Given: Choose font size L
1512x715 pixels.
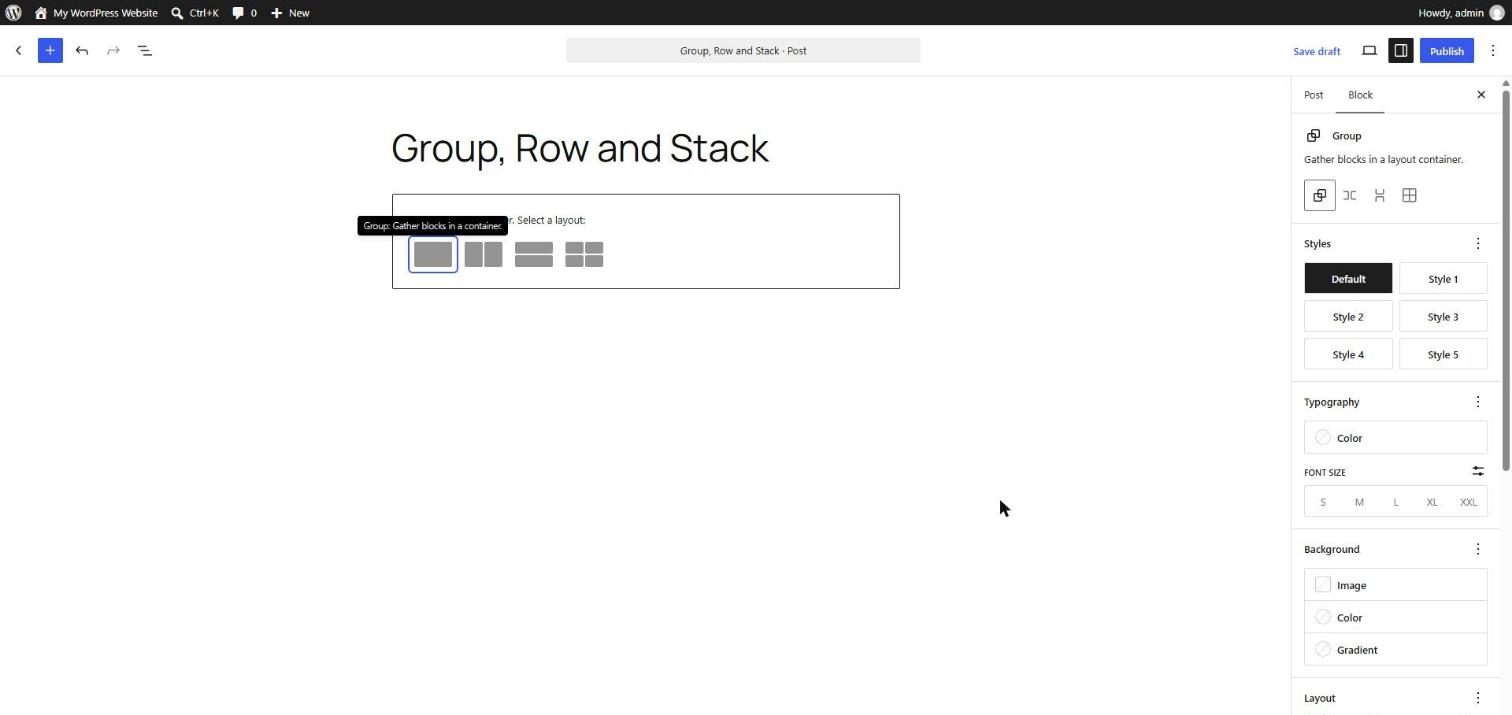Looking at the screenshot, I should (x=1396, y=502).
